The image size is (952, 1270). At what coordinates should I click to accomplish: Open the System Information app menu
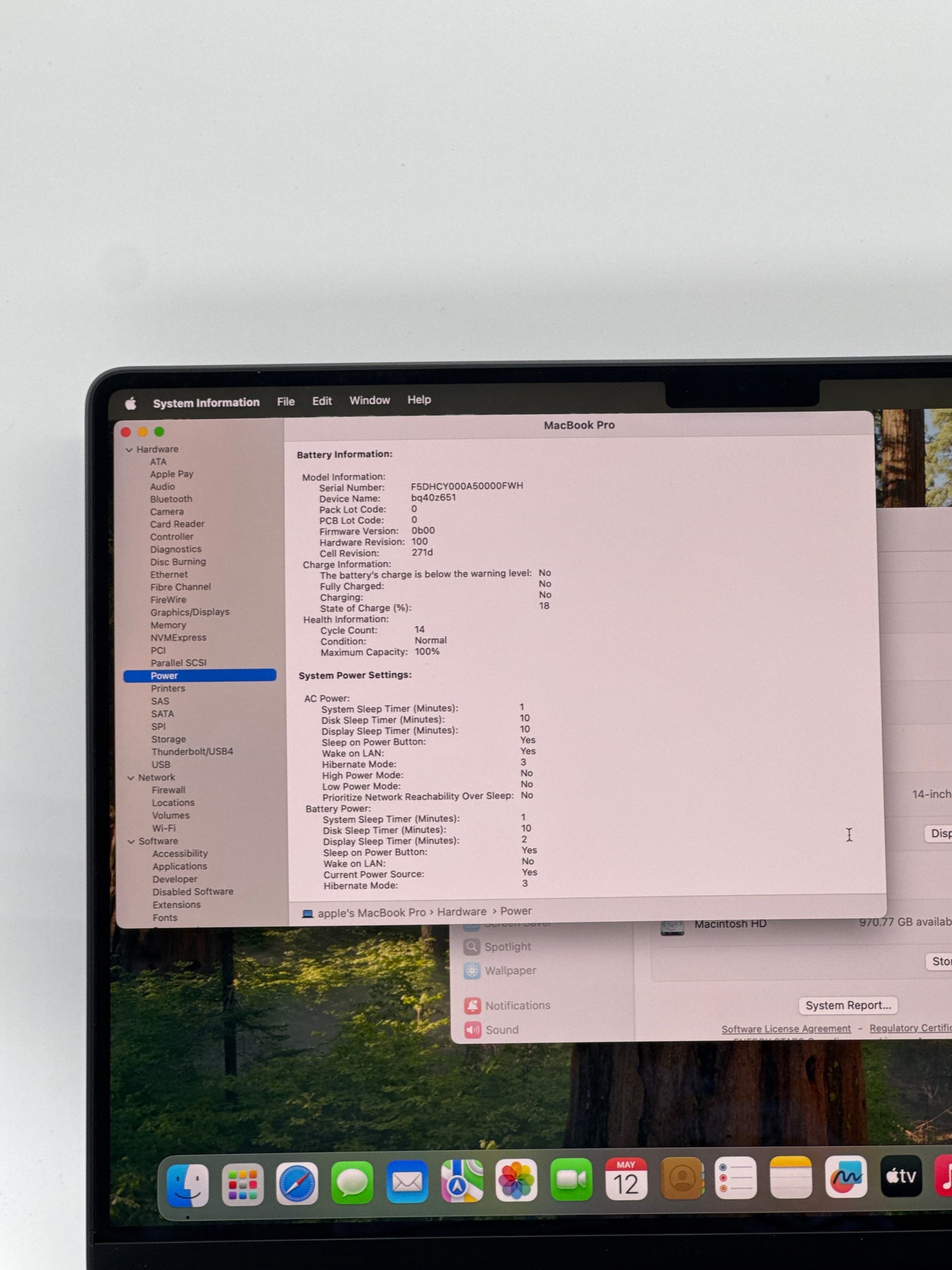206,403
